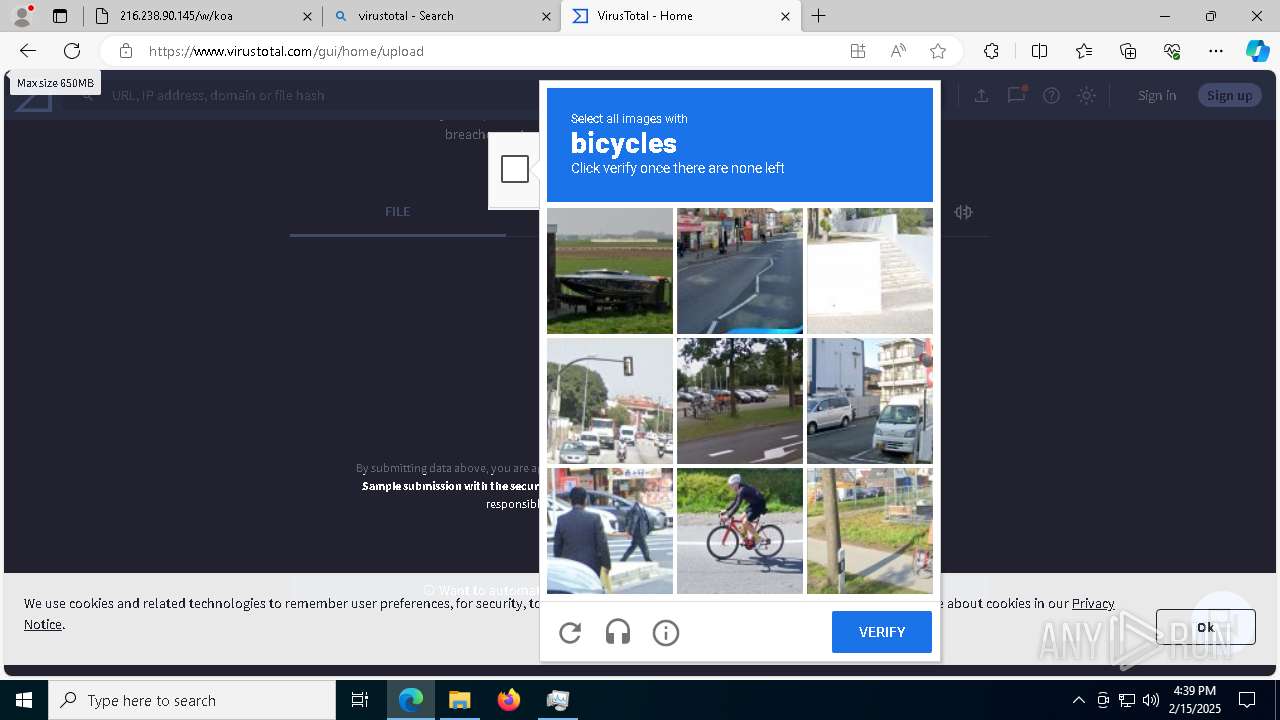Select the FILE tab
1280x720 pixels.
[398, 212]
